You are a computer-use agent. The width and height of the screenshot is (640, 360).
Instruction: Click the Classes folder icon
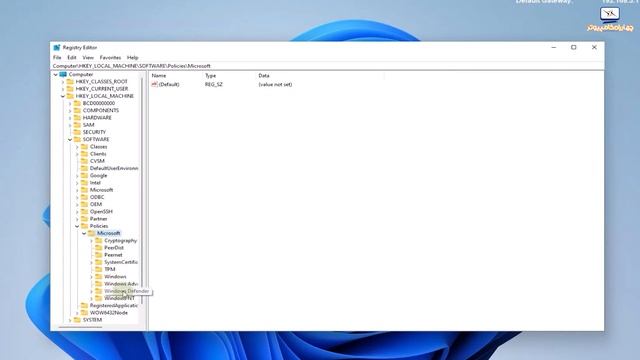pos(84,147)
